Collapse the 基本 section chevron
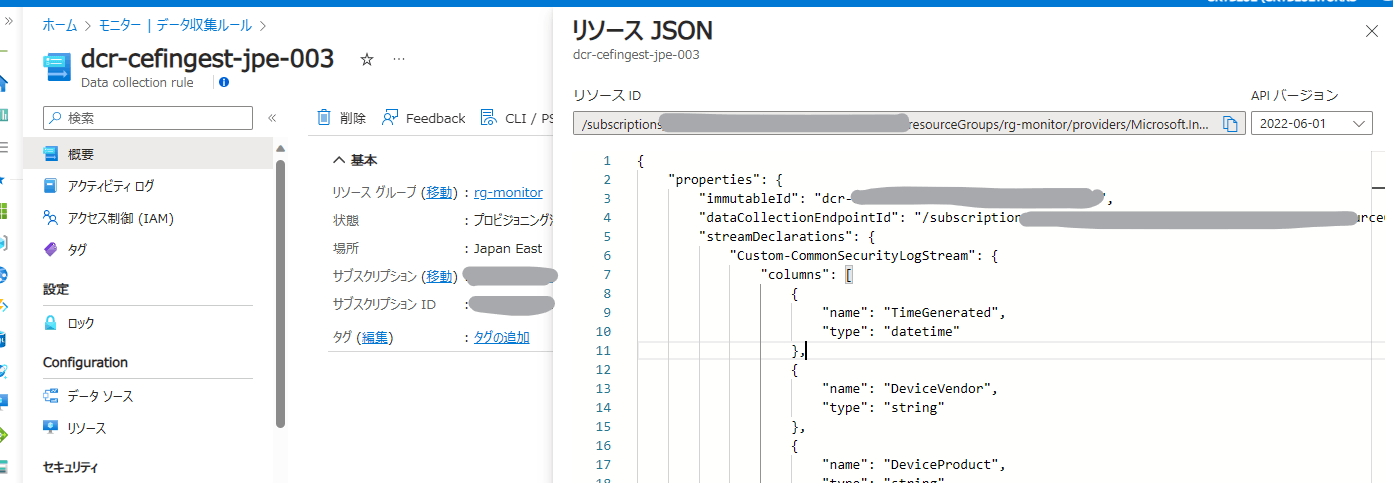This screenshot has height=483, width=1393. coord(338,160)
